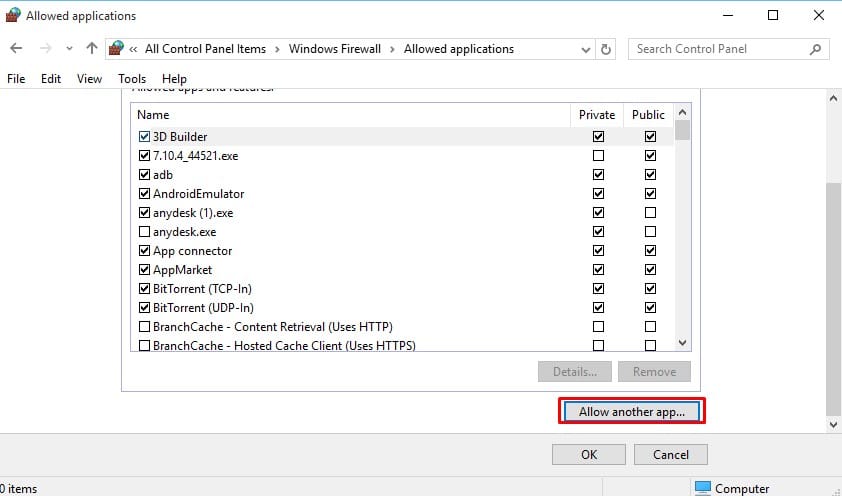Click the window scrollbar up arrow

[x=833, y=98]
